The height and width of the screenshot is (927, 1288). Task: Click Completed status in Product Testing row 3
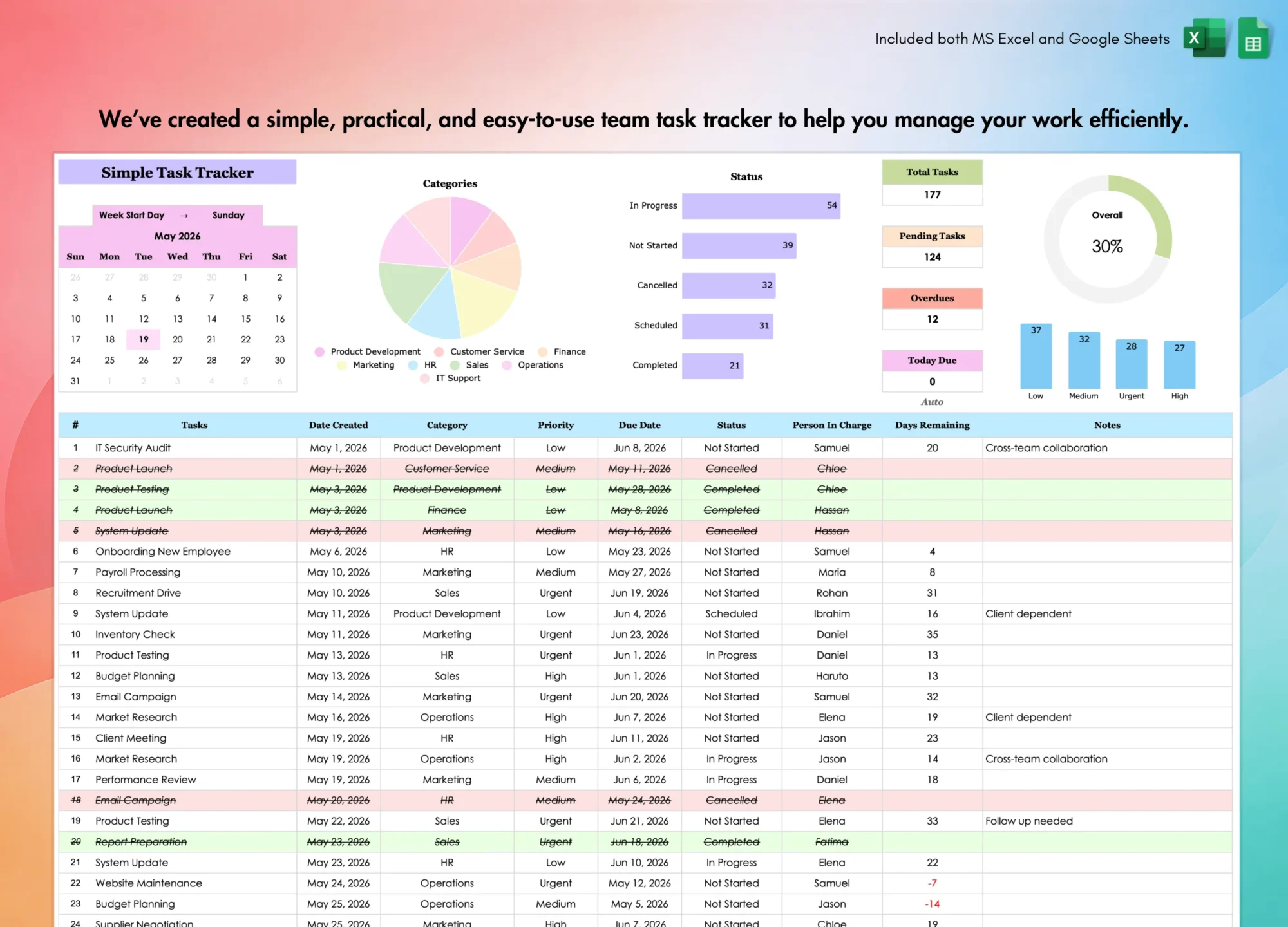732,489
